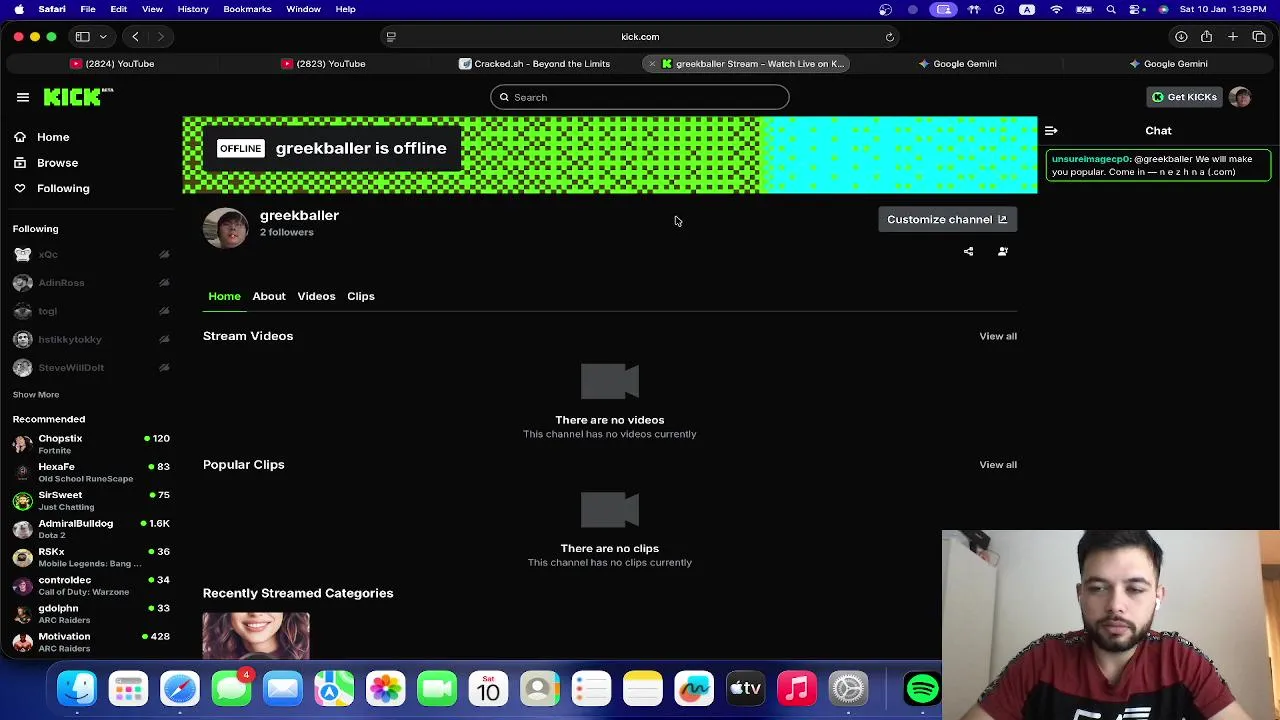The image size is (1280, 720).
Task: Switch to the (2824) YouTube tab
Action: [112, 64]
